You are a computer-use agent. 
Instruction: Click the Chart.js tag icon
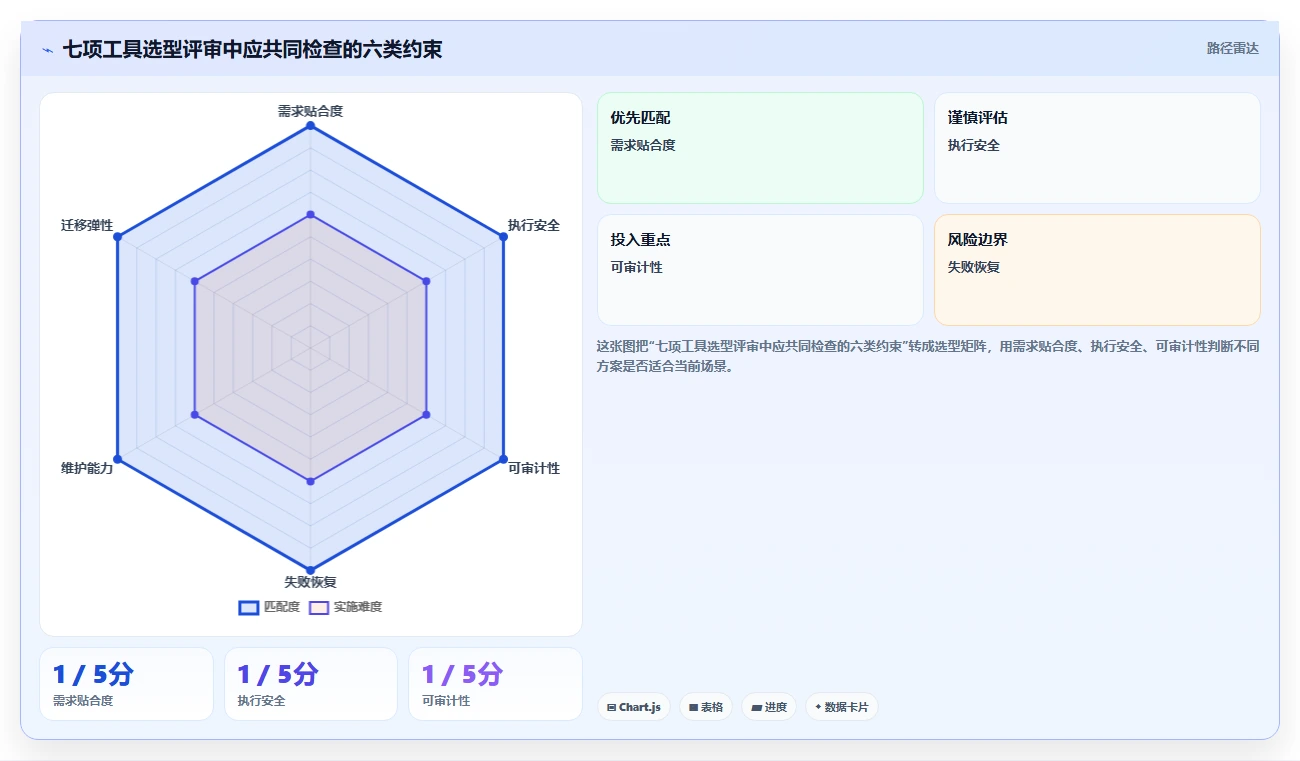611,707
